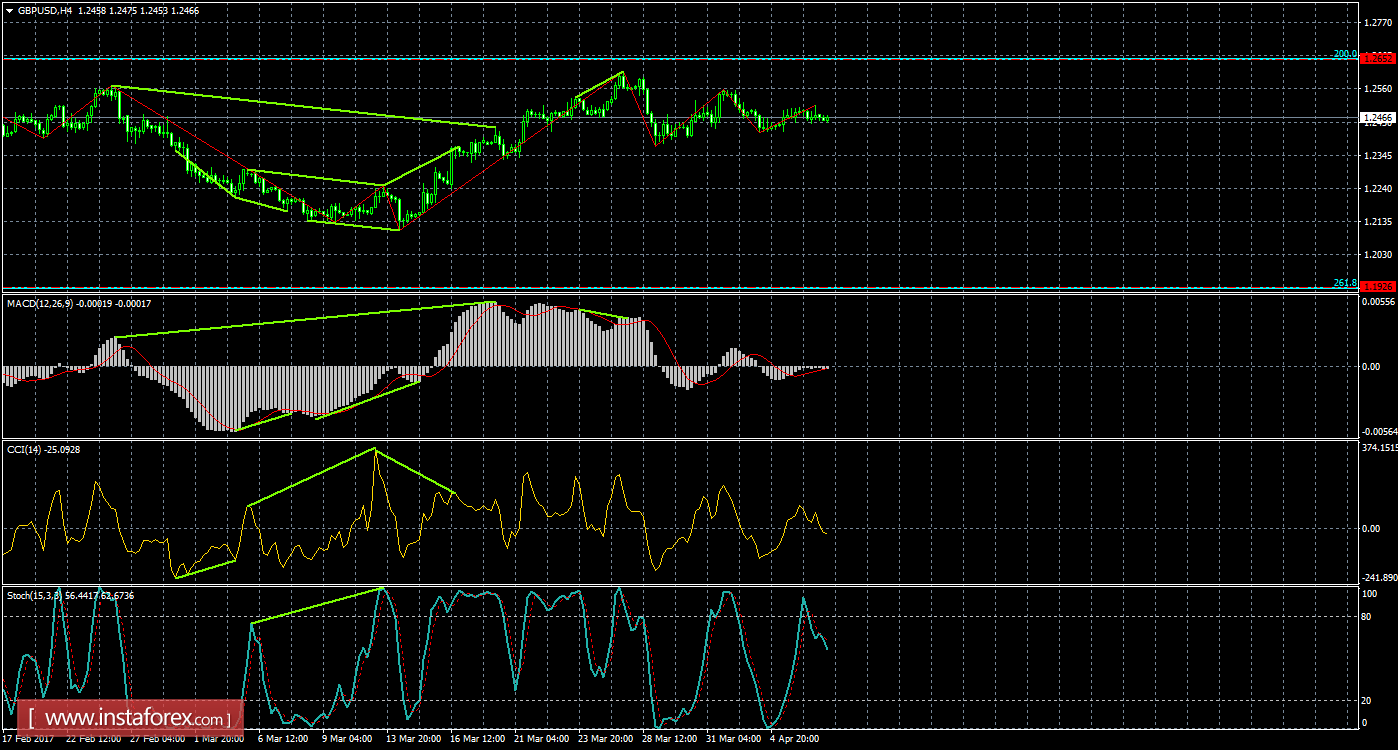Select the green trendline peak in CCI panel
1398x750 pixels.
coord(375,450)
